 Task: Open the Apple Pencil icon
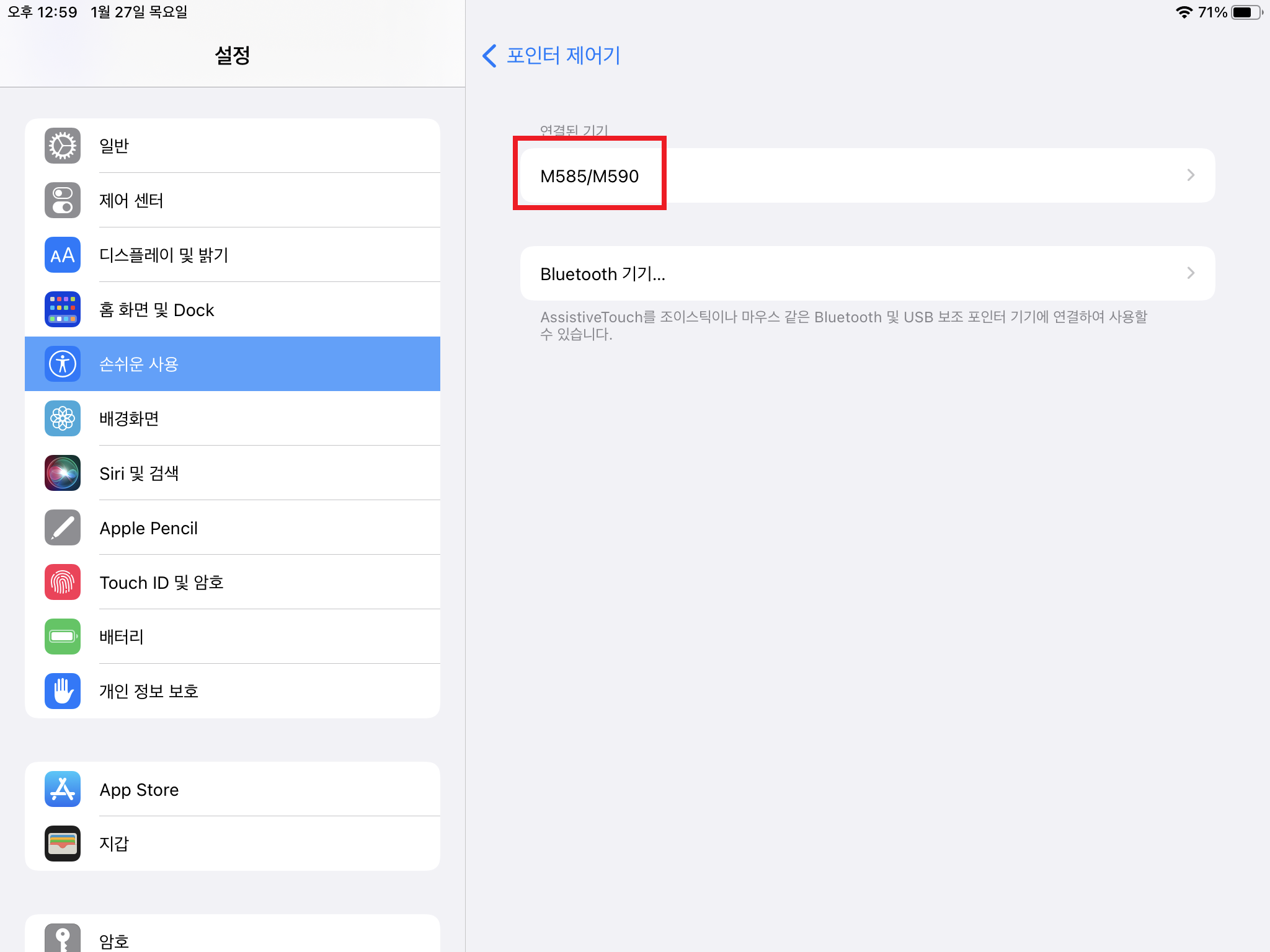[x=63, y=527]
